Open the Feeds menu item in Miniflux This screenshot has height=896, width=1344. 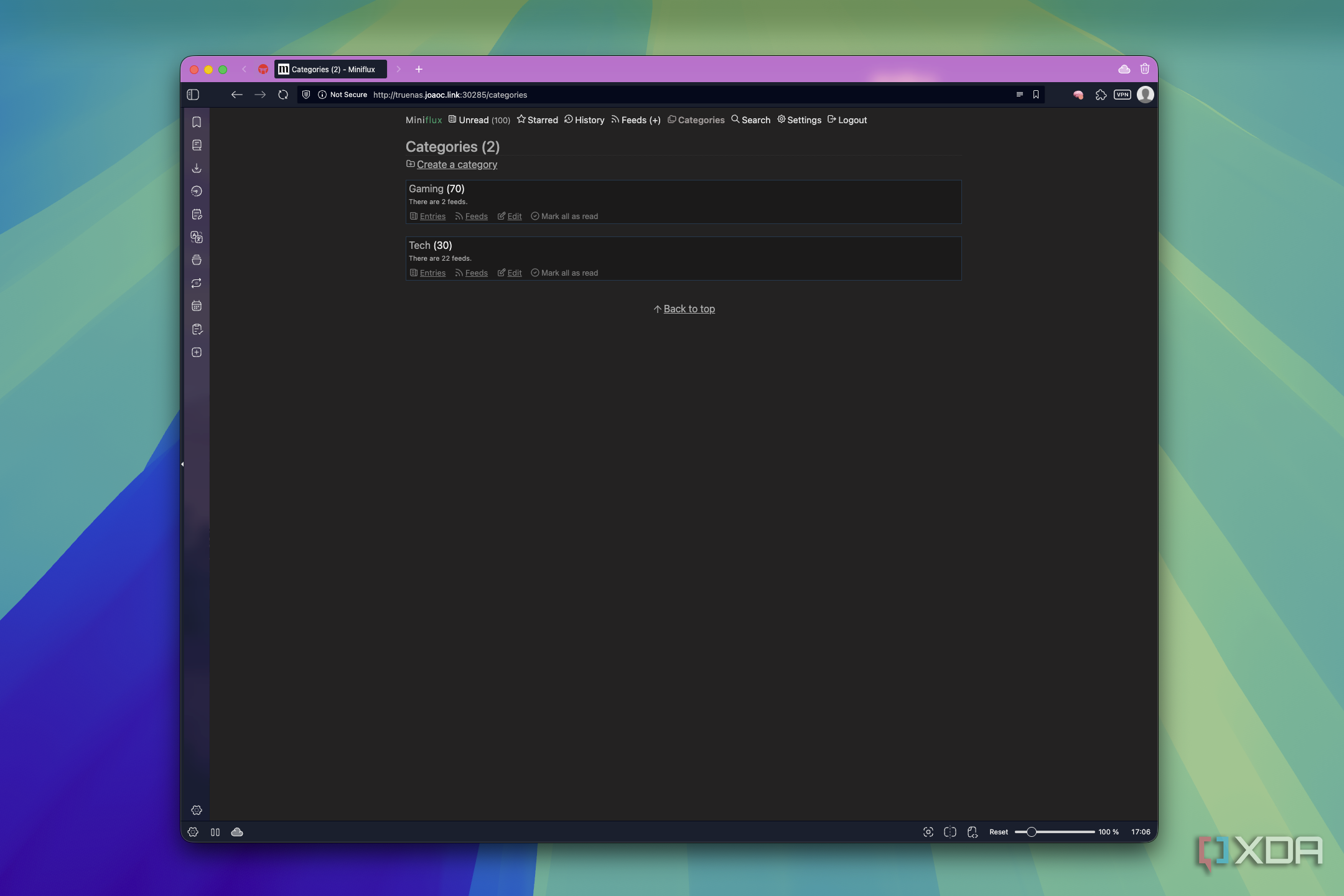click(x=628, y=120)
